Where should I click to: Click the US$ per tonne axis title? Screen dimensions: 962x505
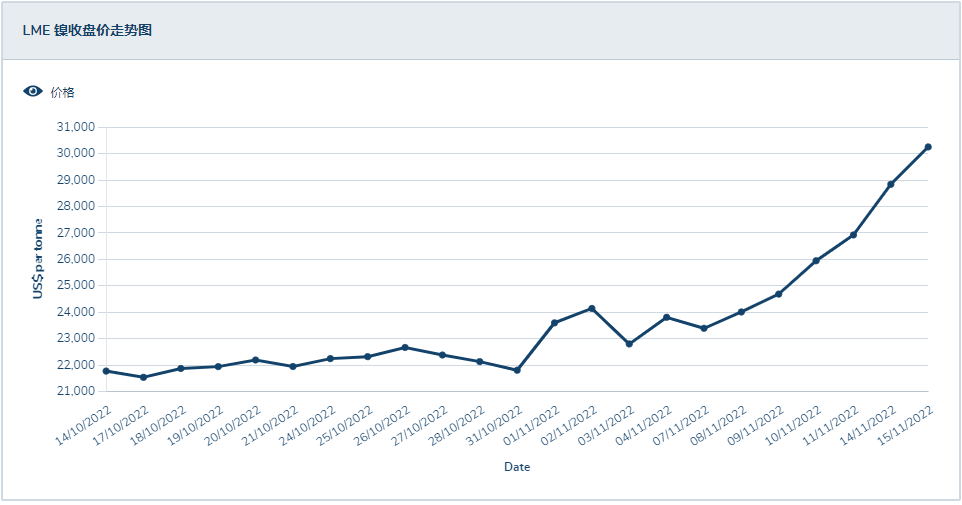click(x=38, y=258)
